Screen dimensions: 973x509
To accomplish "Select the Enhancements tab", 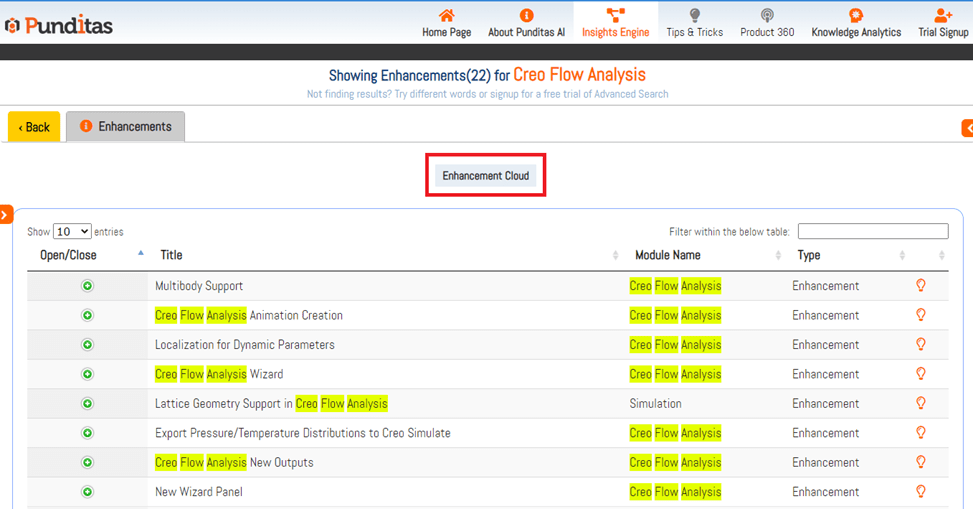I will pos(126,127).
